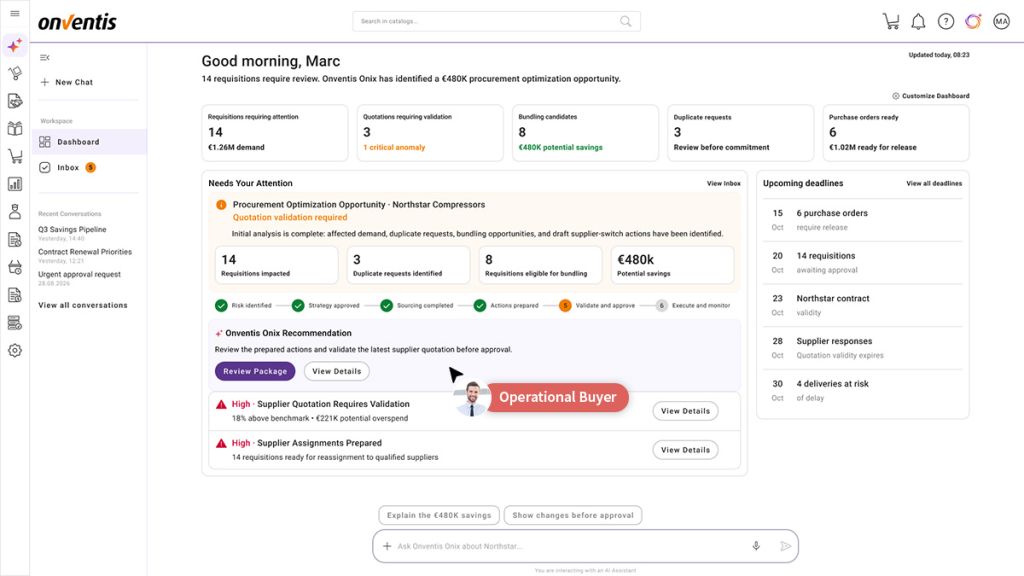The height and width of the screenshot is (576, 1024).
Task: Open the server list sidebar icon
Action: point(14,323)
